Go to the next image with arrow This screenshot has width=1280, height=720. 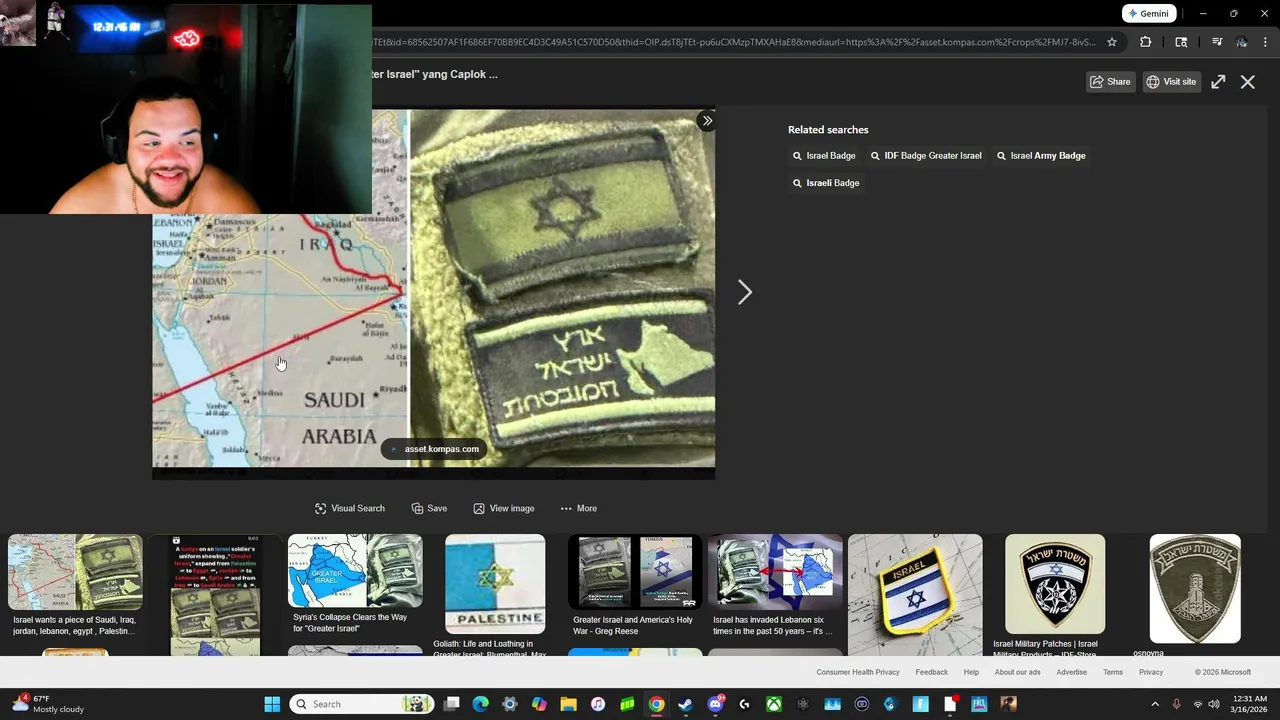[x=745, y=292]
